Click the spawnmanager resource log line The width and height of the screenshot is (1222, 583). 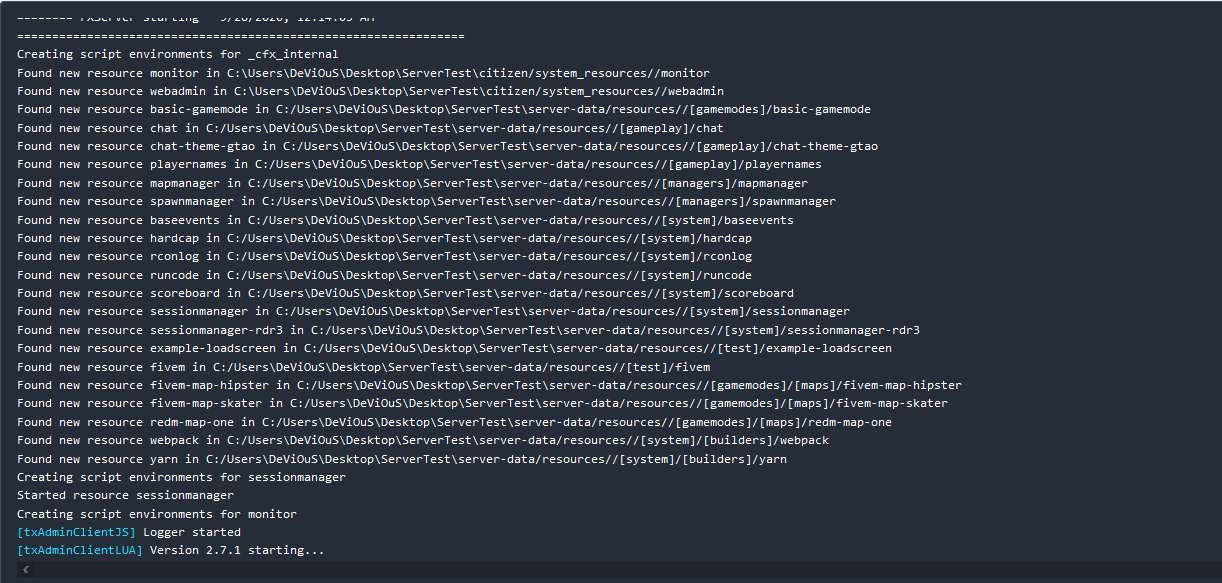pos(426,201)
